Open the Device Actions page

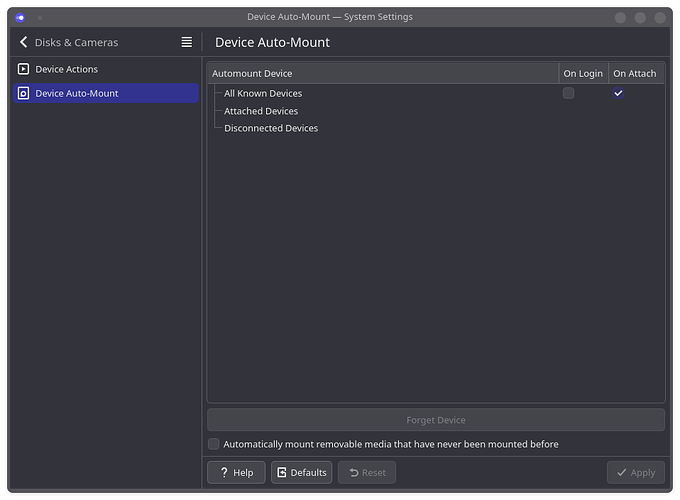tap(106, 69)
